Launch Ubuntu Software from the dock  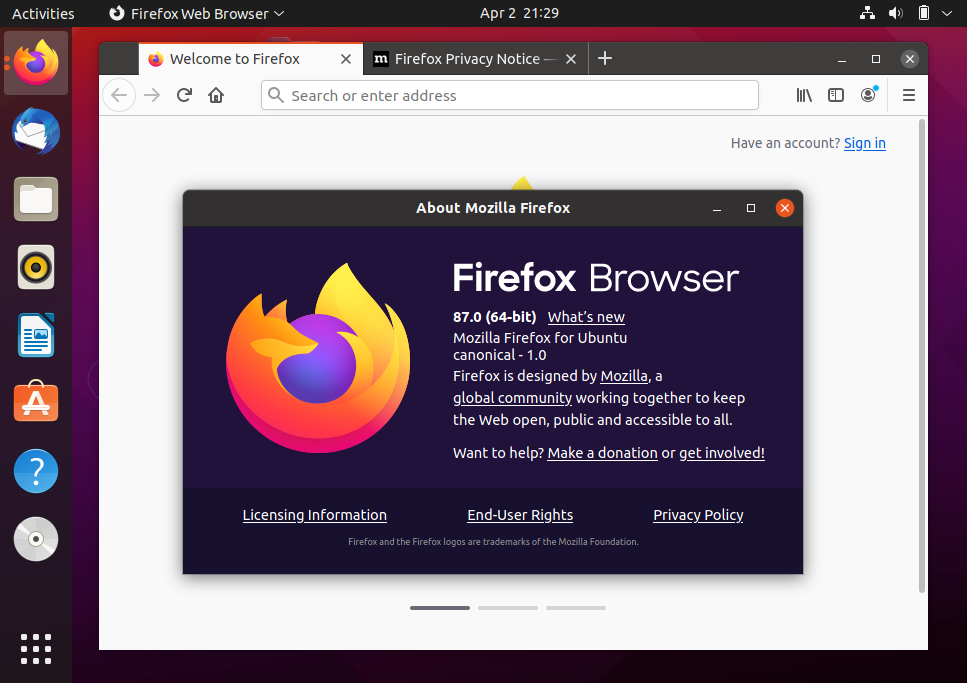click(x=35, y=402)
